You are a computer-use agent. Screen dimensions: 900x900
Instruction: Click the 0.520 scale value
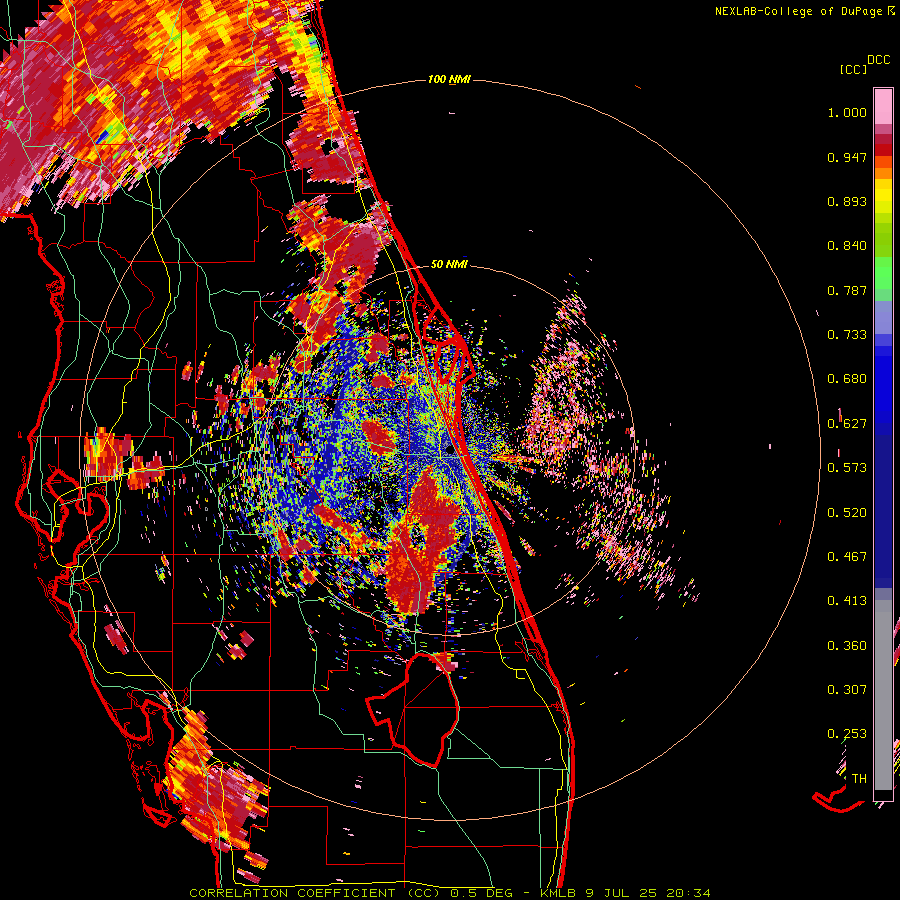pos(847,513)
